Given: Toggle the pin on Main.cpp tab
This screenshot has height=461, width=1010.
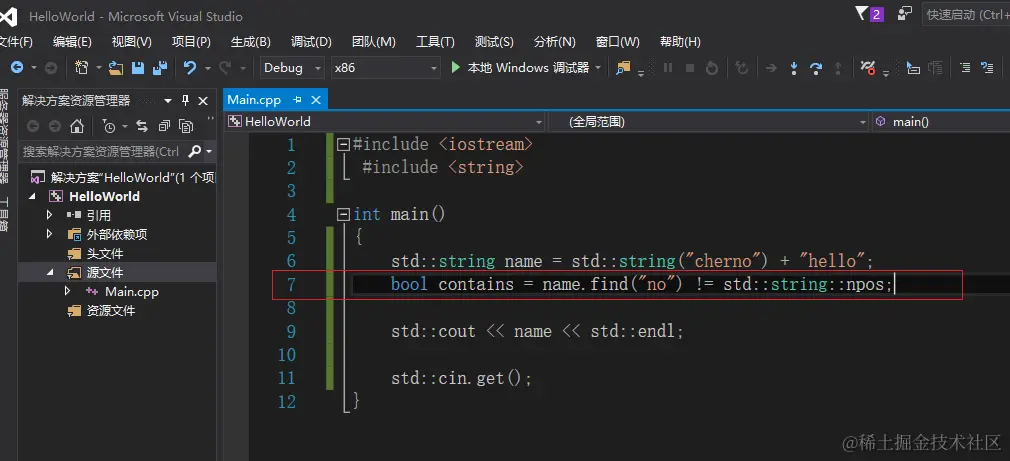Looking at the screenshot, I should (297, 100).
